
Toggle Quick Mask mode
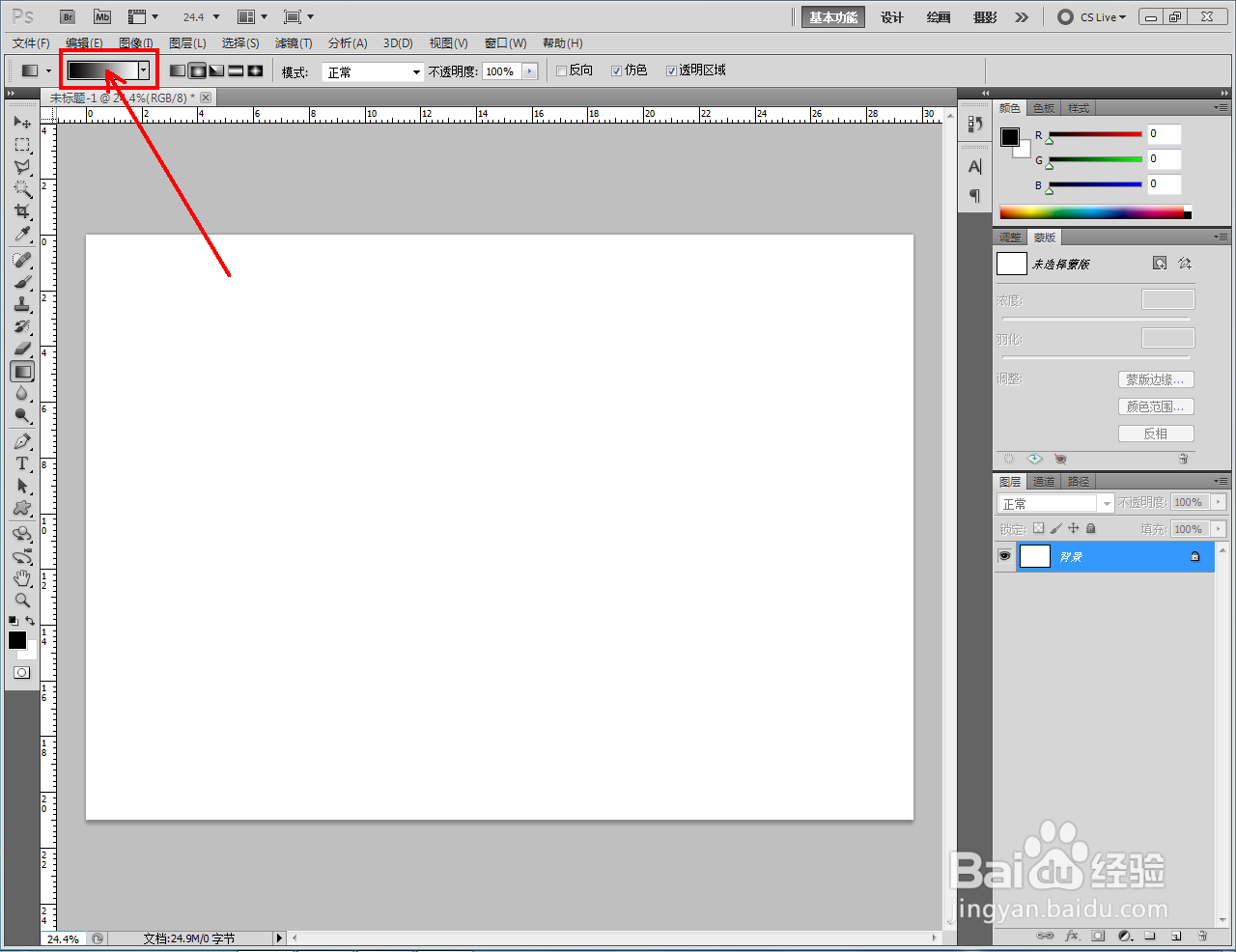21,672
